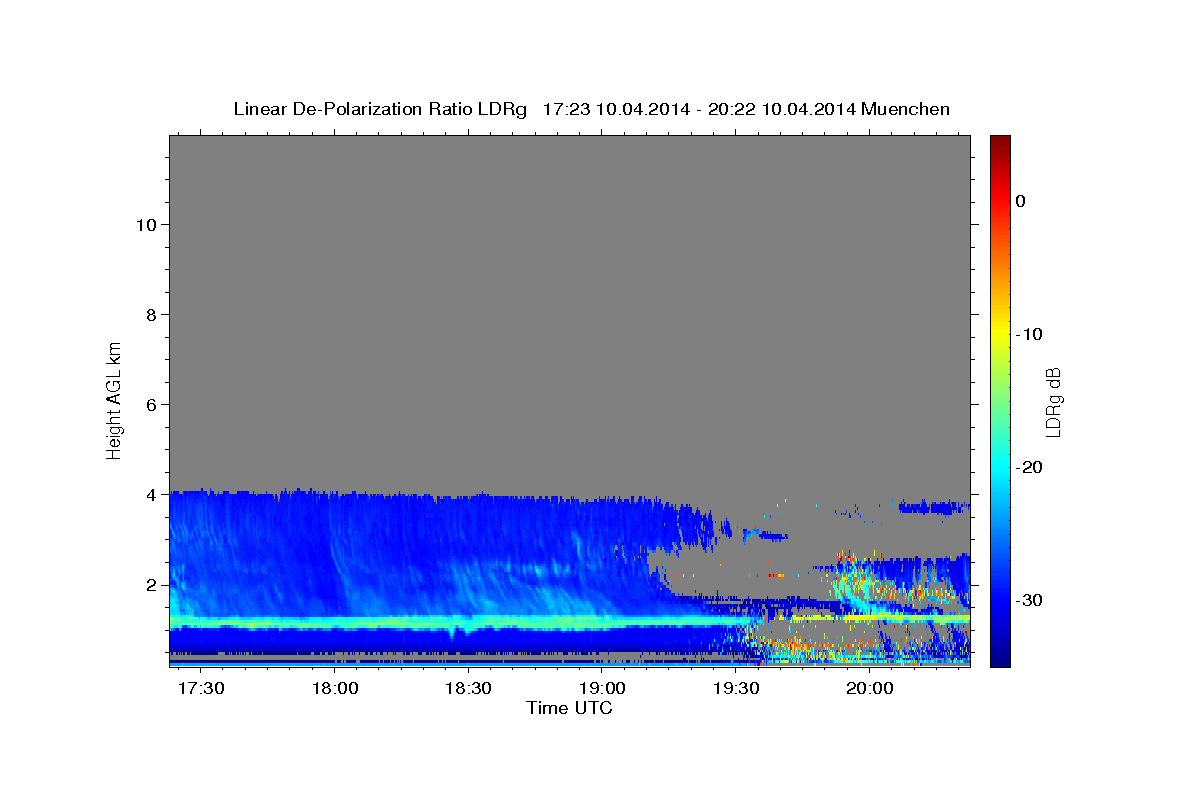Click the '18:30' time tick label
This screenshot has height=800, width=1200.
point(468,690)
